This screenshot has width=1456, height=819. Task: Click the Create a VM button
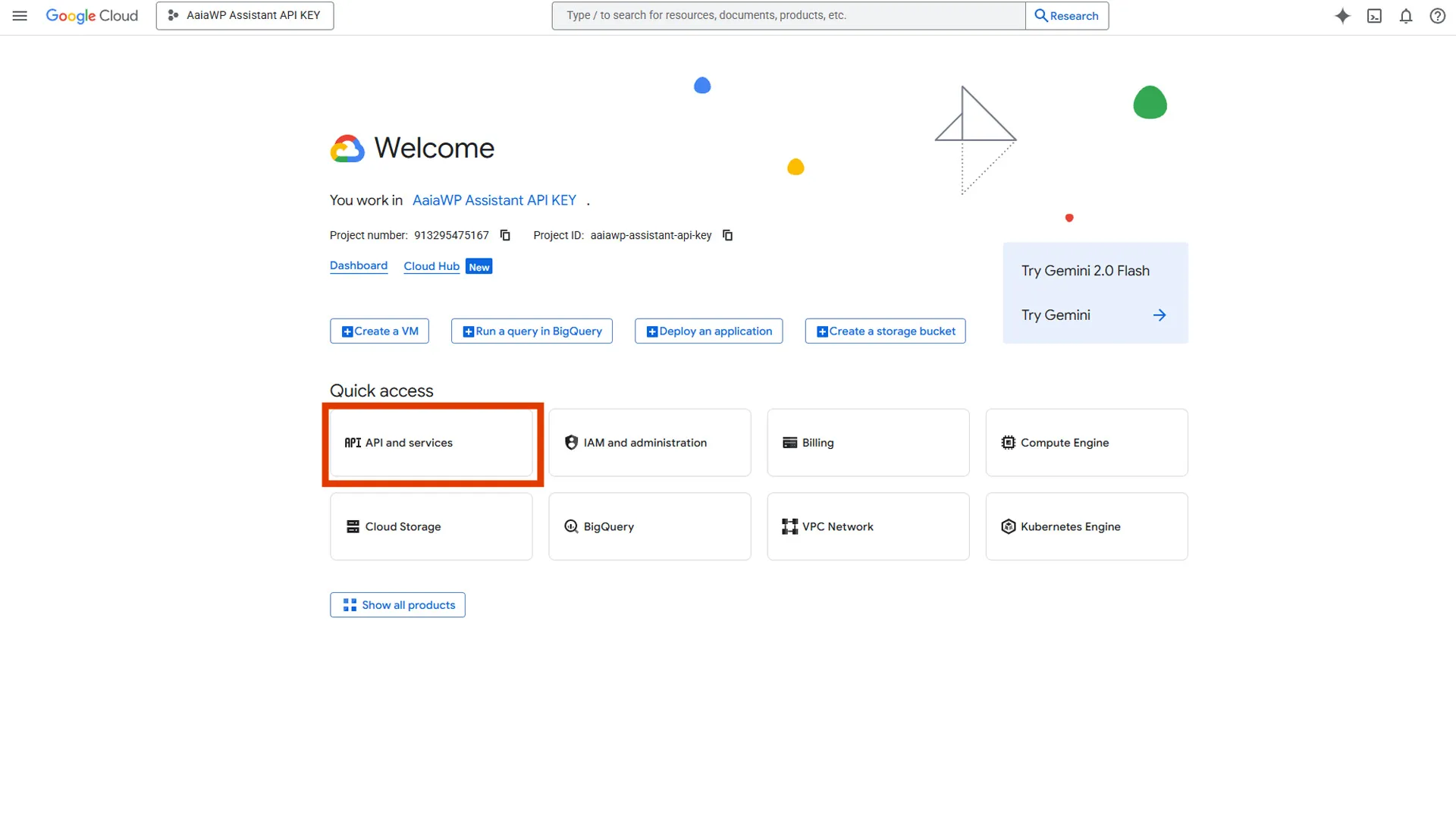click(379, 331)
